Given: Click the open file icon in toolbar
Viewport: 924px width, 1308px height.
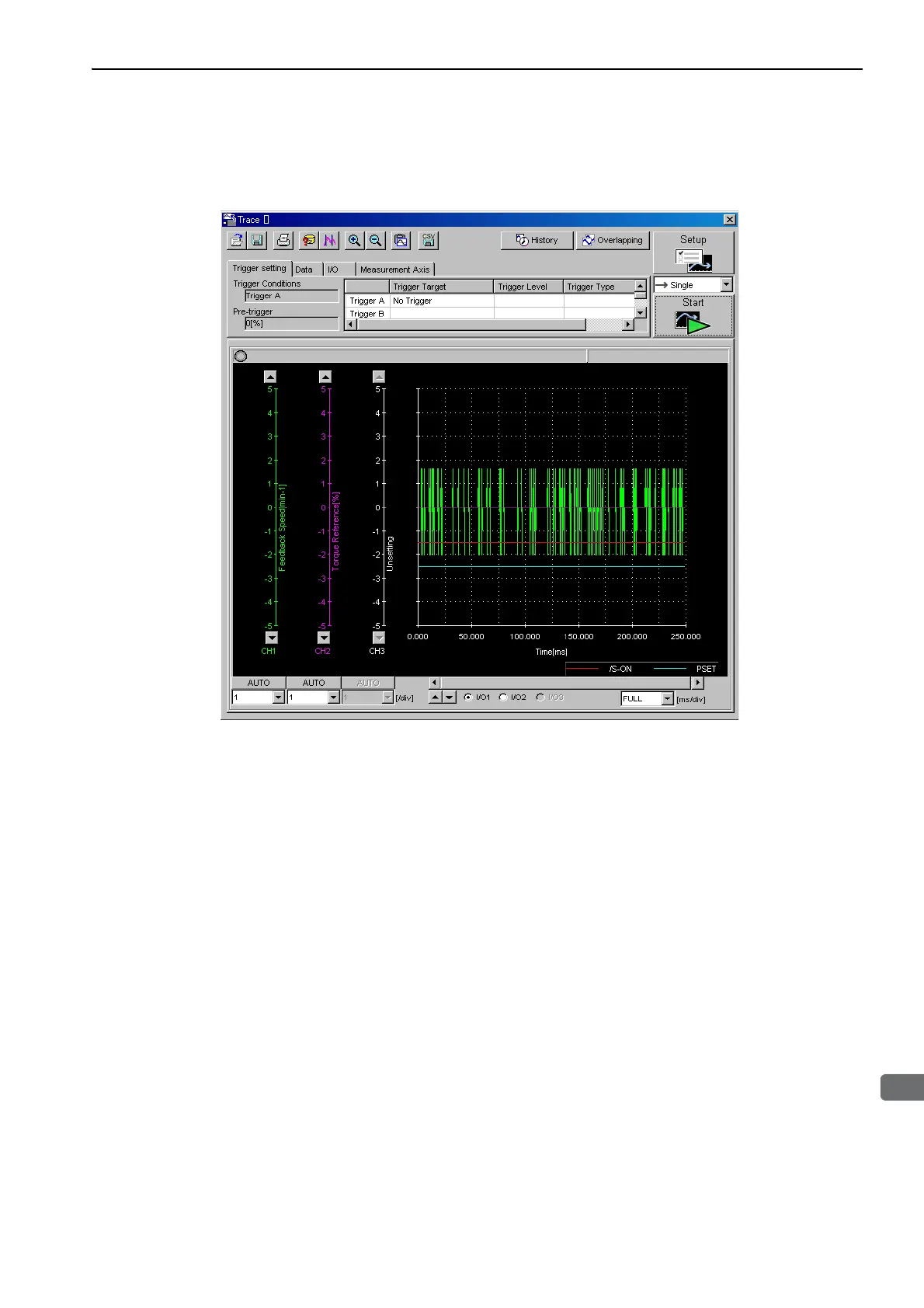Looking at the screenshot, I should tap(236, 241).
